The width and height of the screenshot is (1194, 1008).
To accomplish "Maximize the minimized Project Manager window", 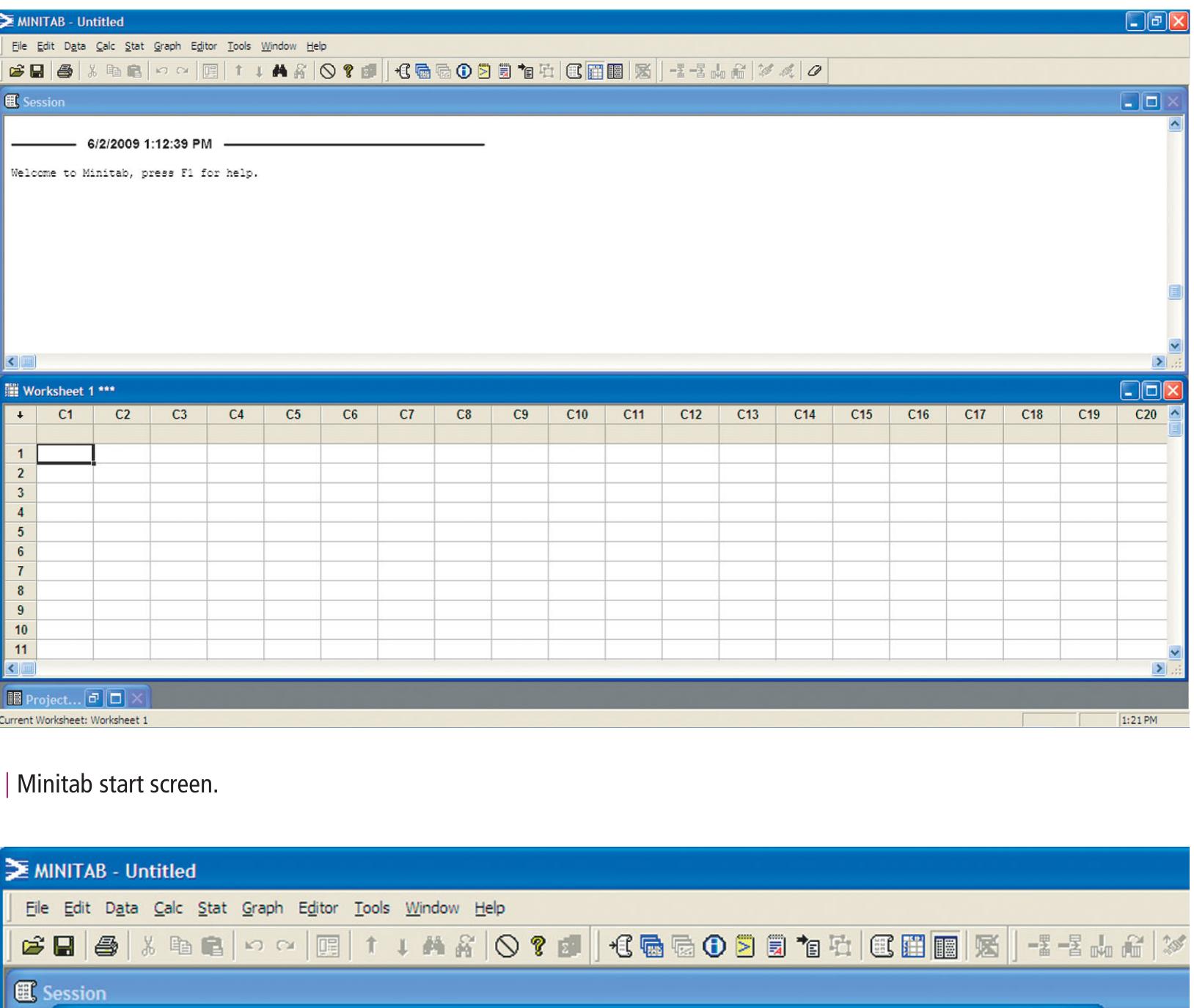I will pyautogui.click(x=115, y=699).
